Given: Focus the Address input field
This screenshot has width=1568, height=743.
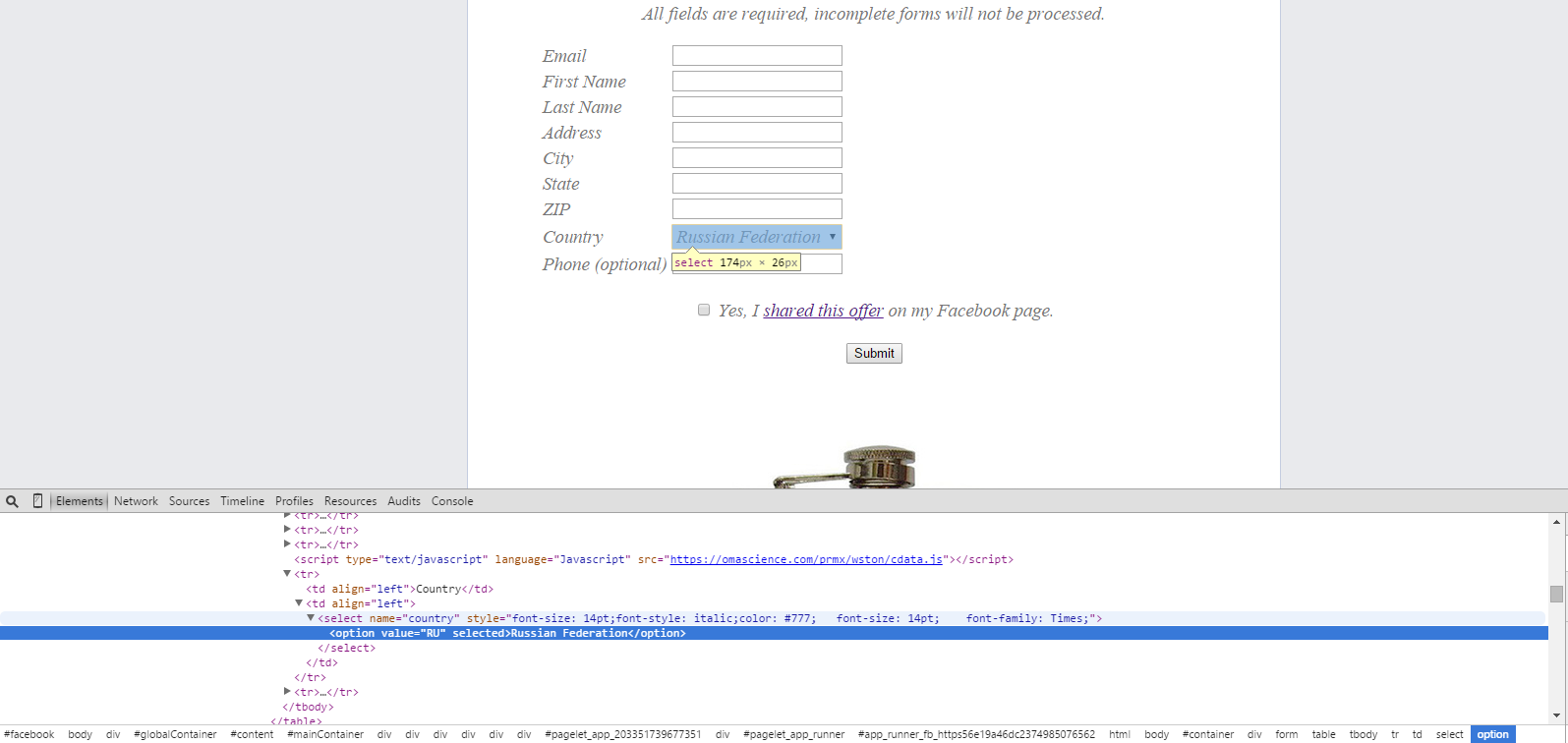Looking at the screenshot, I should [757, 133].
